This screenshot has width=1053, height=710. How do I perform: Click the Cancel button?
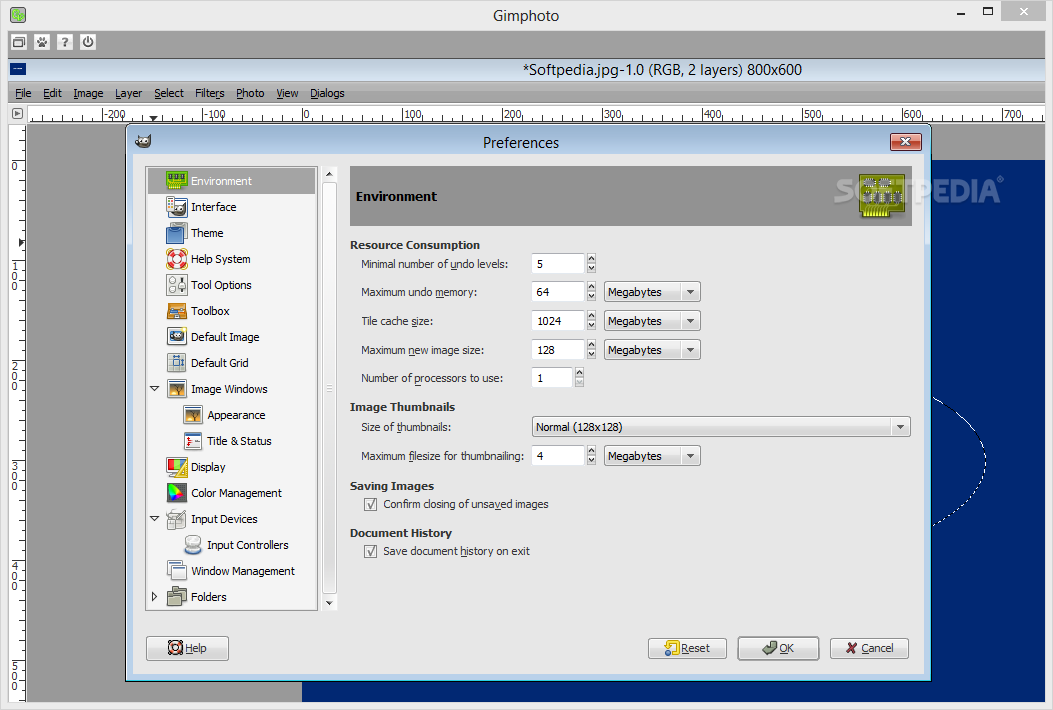(869, 648)
